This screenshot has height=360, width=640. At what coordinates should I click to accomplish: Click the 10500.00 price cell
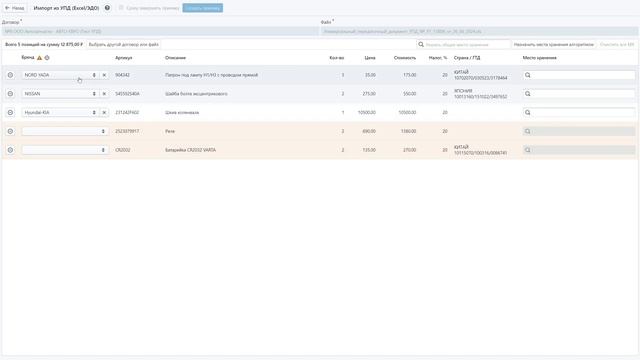point(367,113)
